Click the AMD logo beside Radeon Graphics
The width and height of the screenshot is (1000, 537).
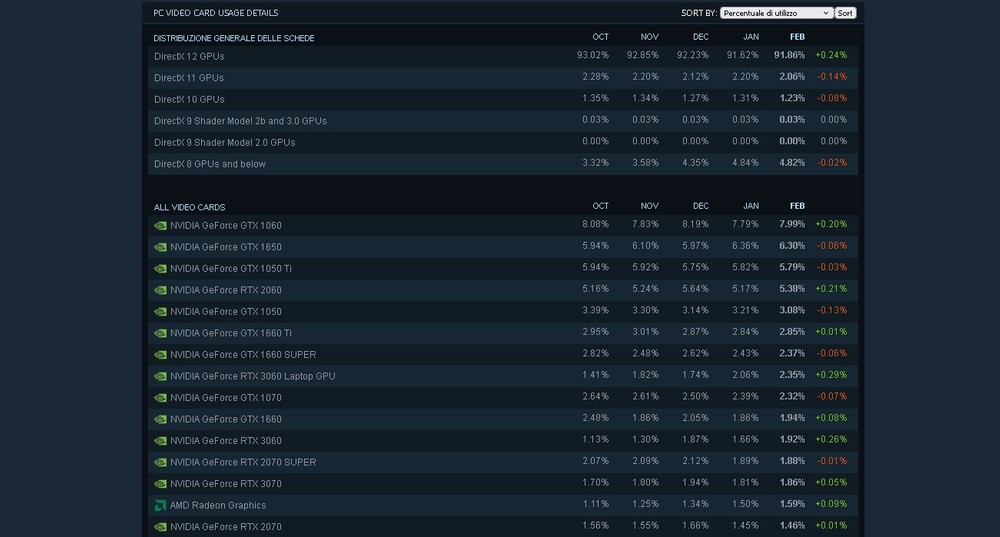coord(160,506)
